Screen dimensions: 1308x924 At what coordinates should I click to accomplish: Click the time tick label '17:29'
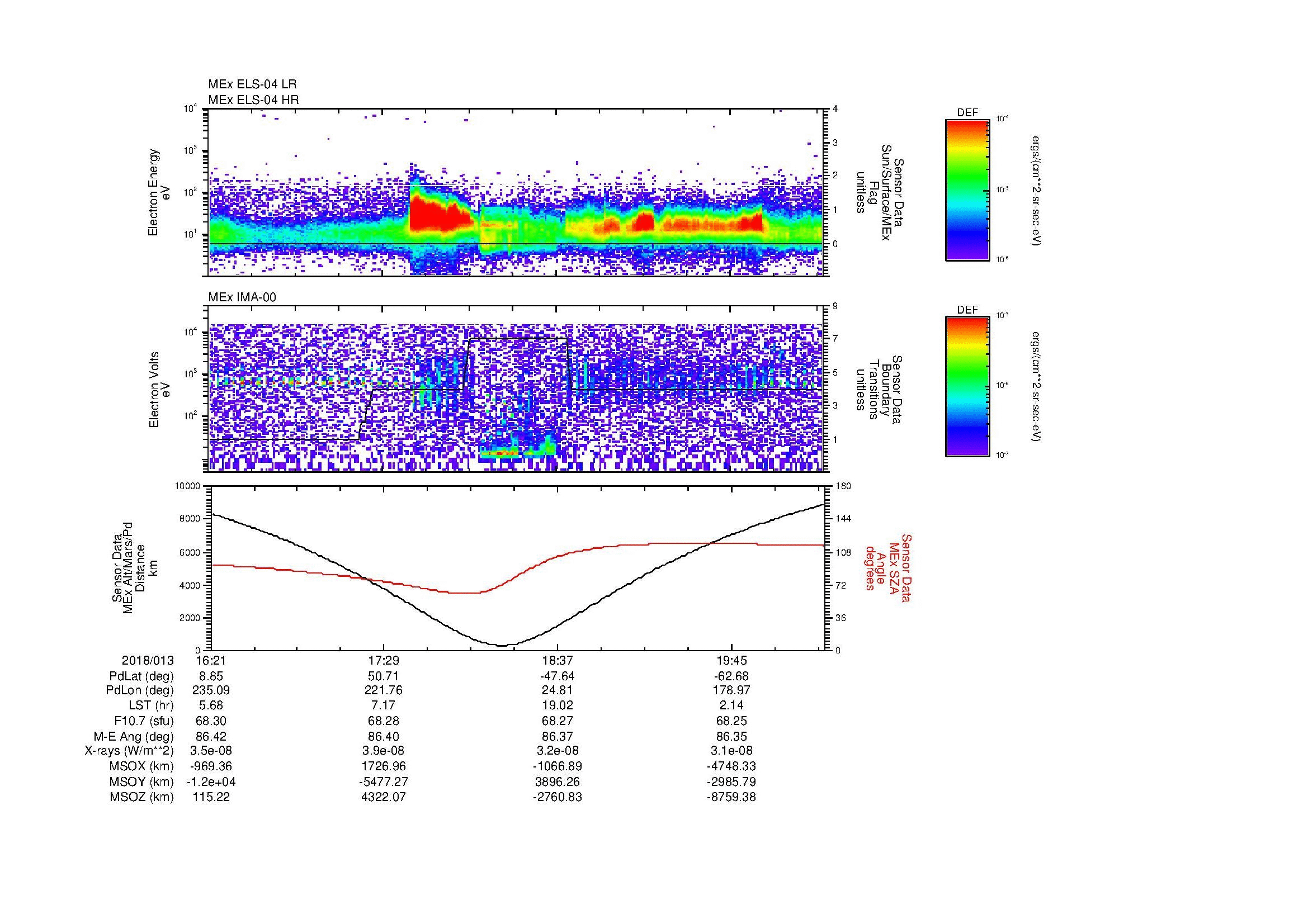click(384, 661)
